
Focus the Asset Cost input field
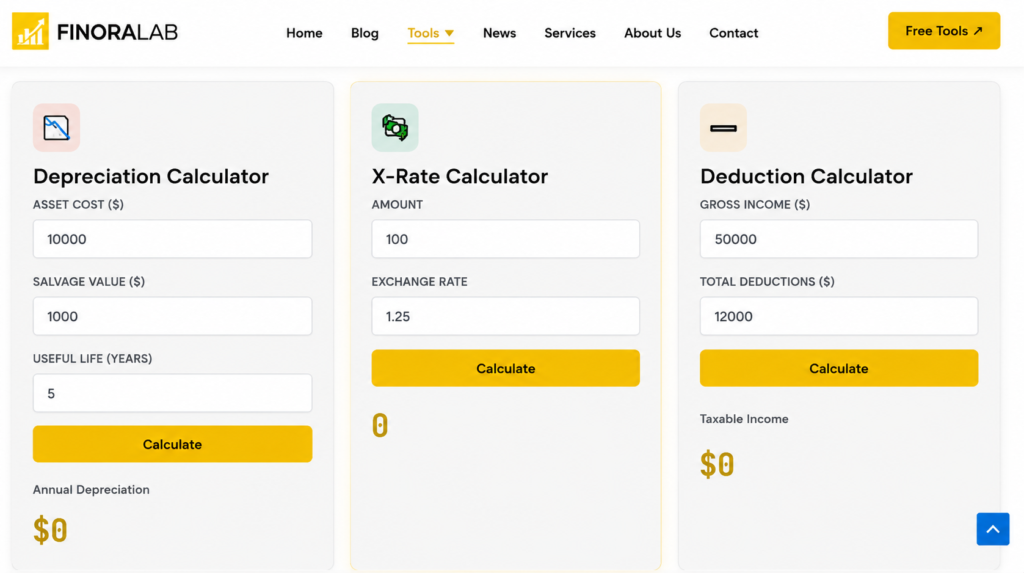[x=172, y=239]
